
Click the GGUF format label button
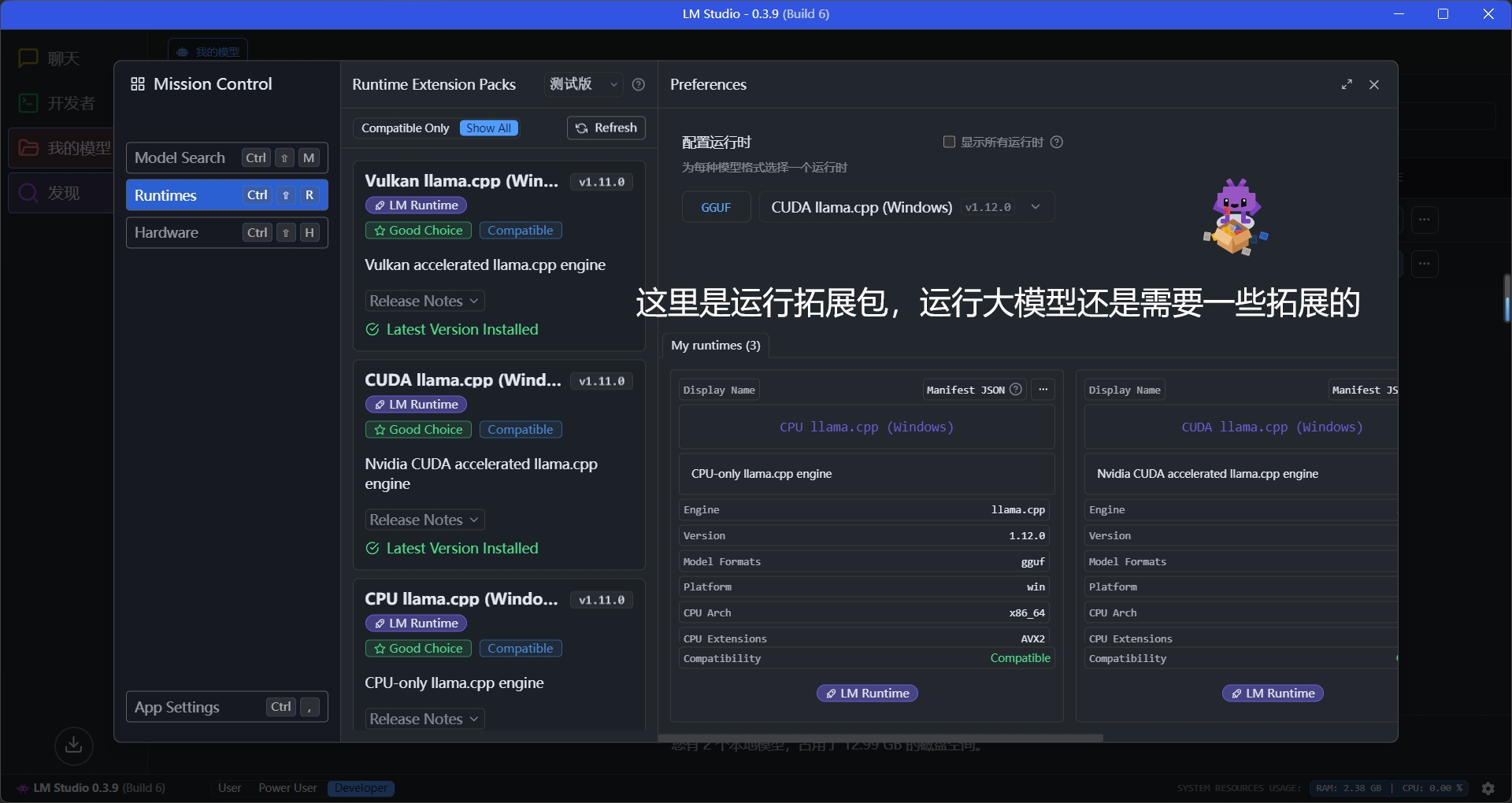click(716, 207)
